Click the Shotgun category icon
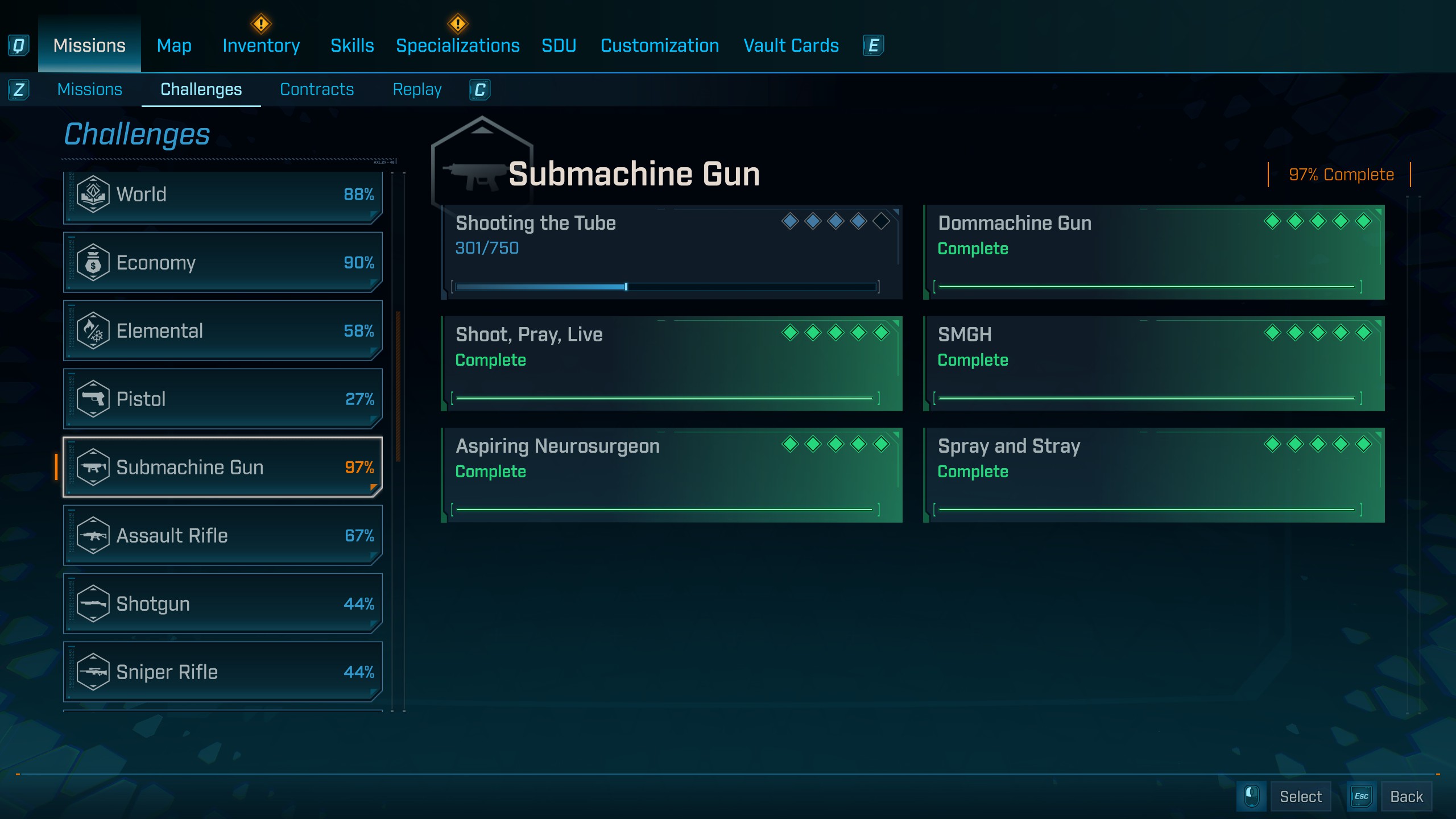The image size is (1456, 819). pos(93,604)
